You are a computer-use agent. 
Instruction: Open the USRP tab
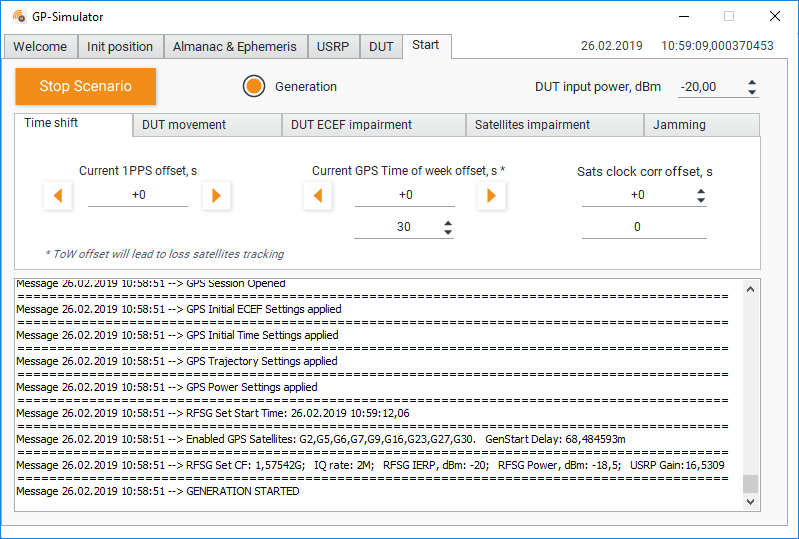coord(333,47)
